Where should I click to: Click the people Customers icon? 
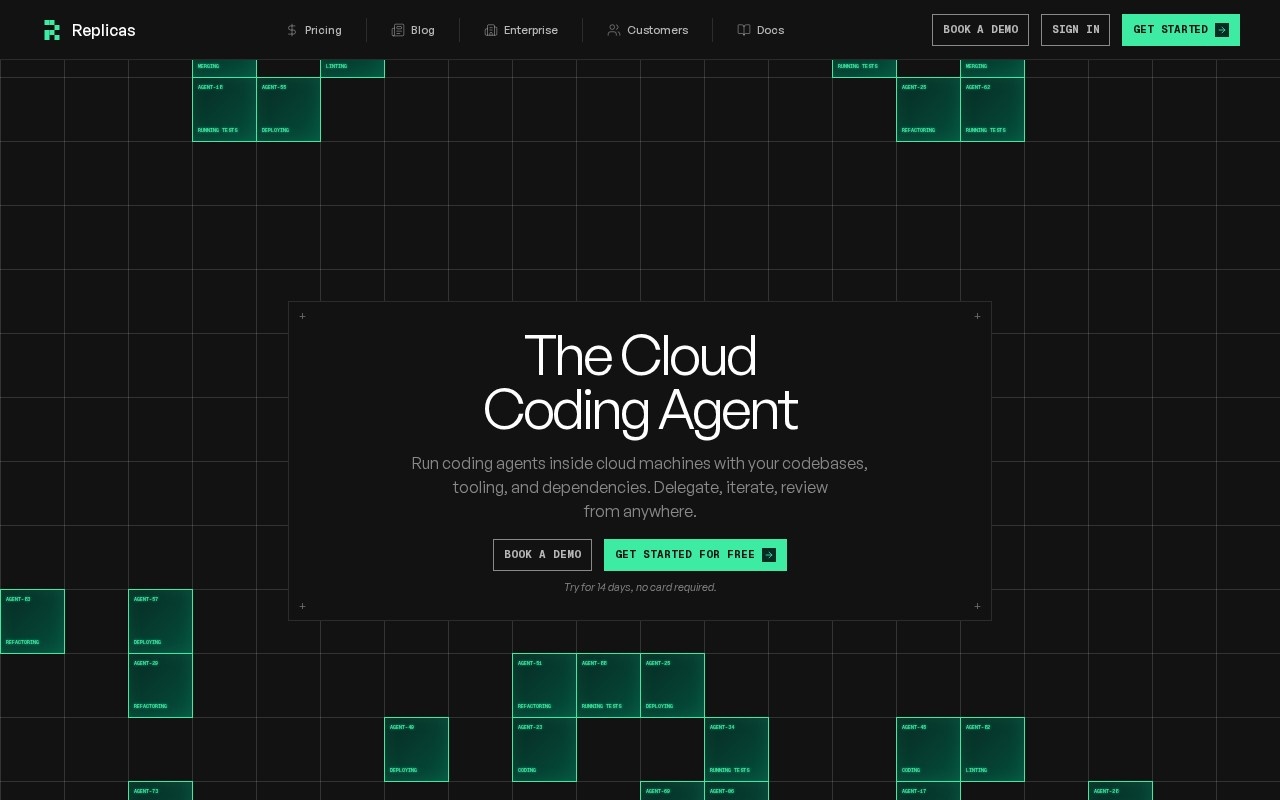614,30
